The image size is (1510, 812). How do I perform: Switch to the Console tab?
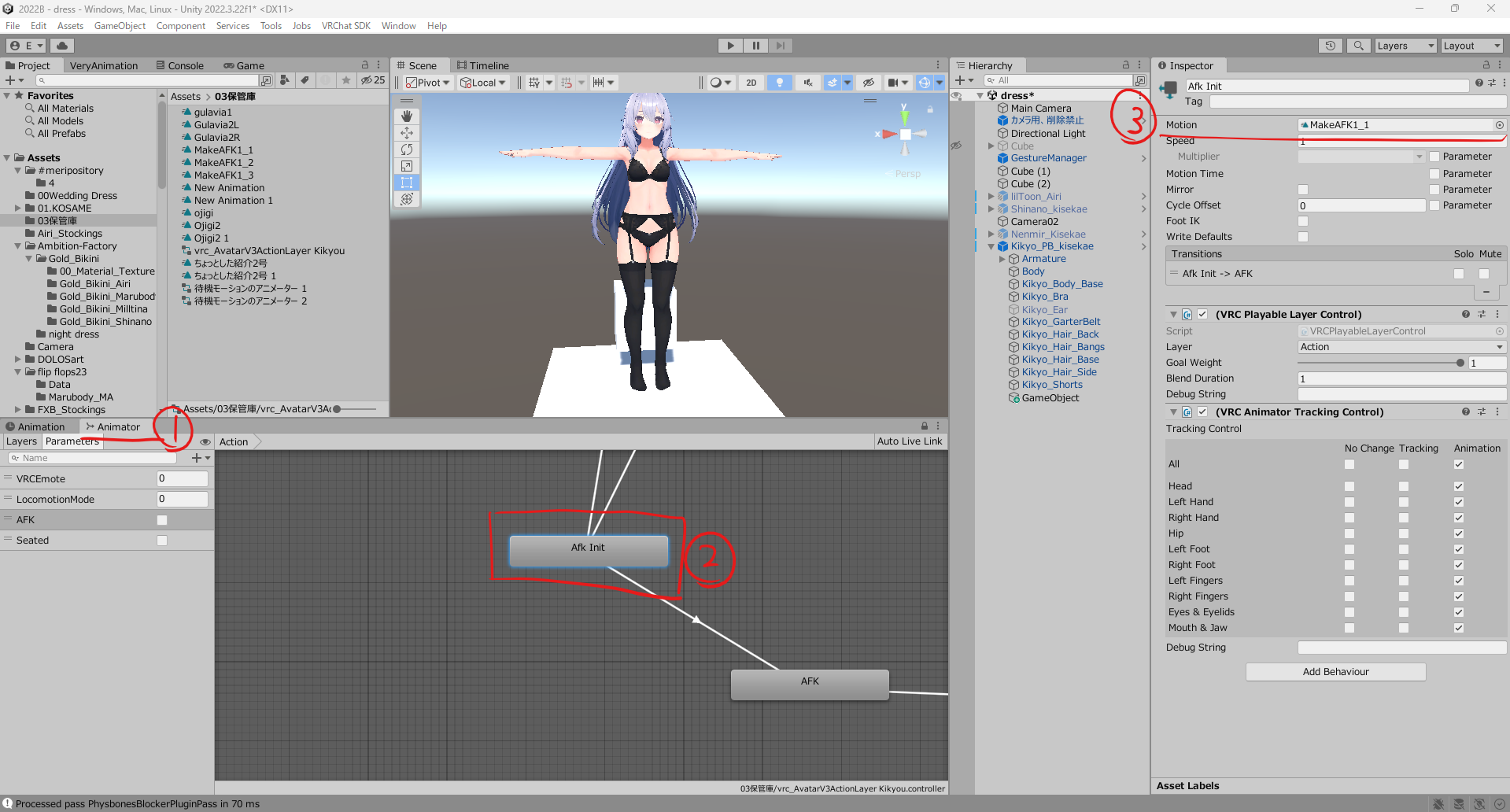180,65
